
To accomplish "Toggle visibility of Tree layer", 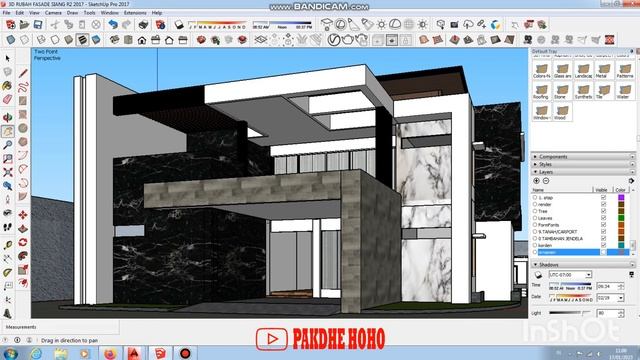I will (603, 211).
